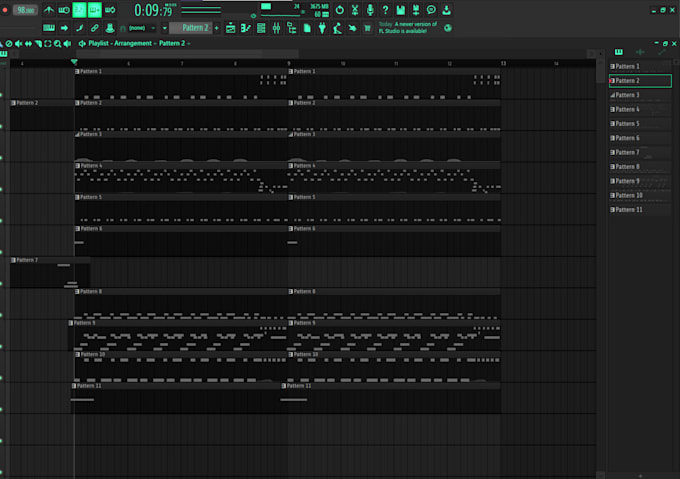Select Pattern 7 in picker list
Image resolution: width=680 pixels, height=479 pixels.
[x=640, y=152]
